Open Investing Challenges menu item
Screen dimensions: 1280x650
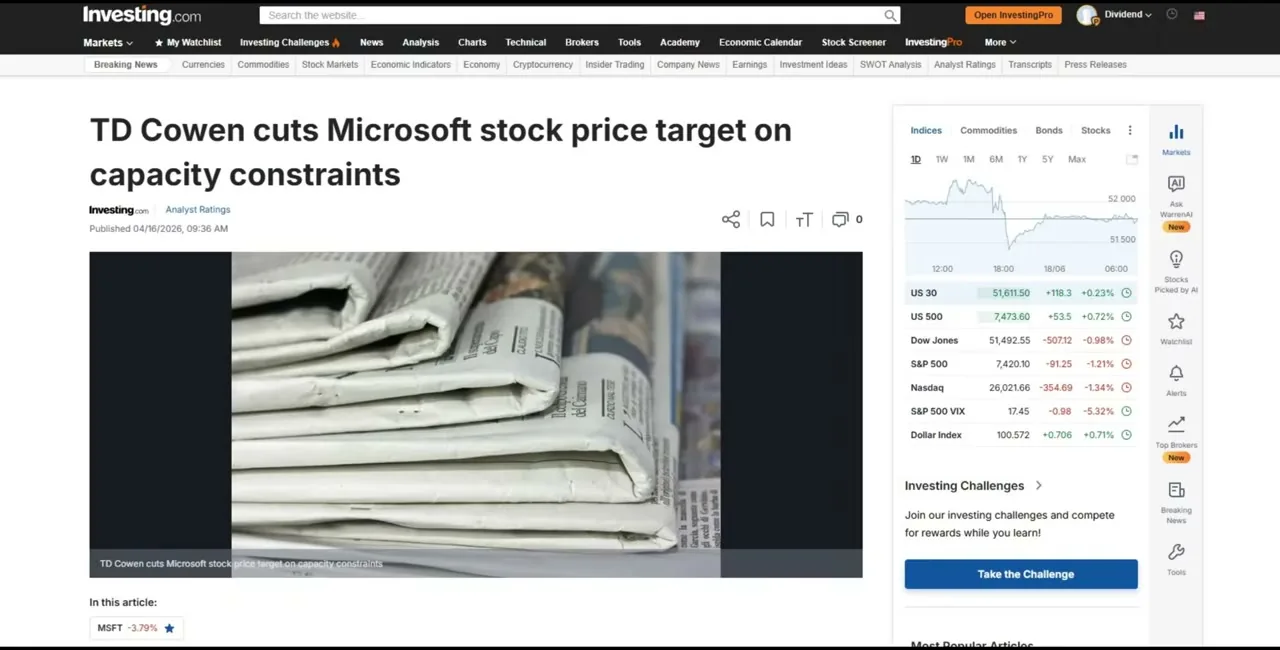290,42
